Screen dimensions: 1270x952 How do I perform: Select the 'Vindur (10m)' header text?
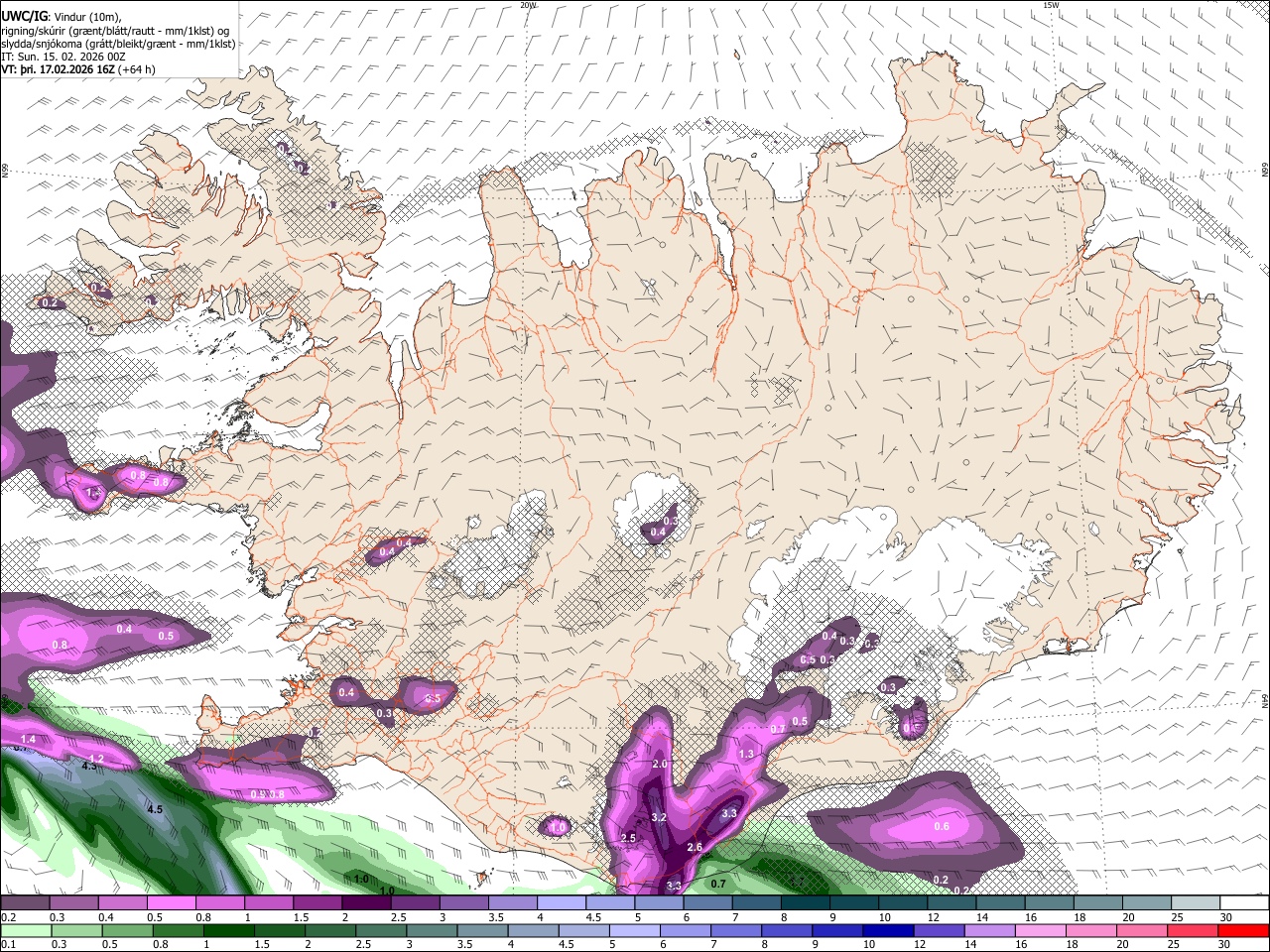(x=87, y=17)
